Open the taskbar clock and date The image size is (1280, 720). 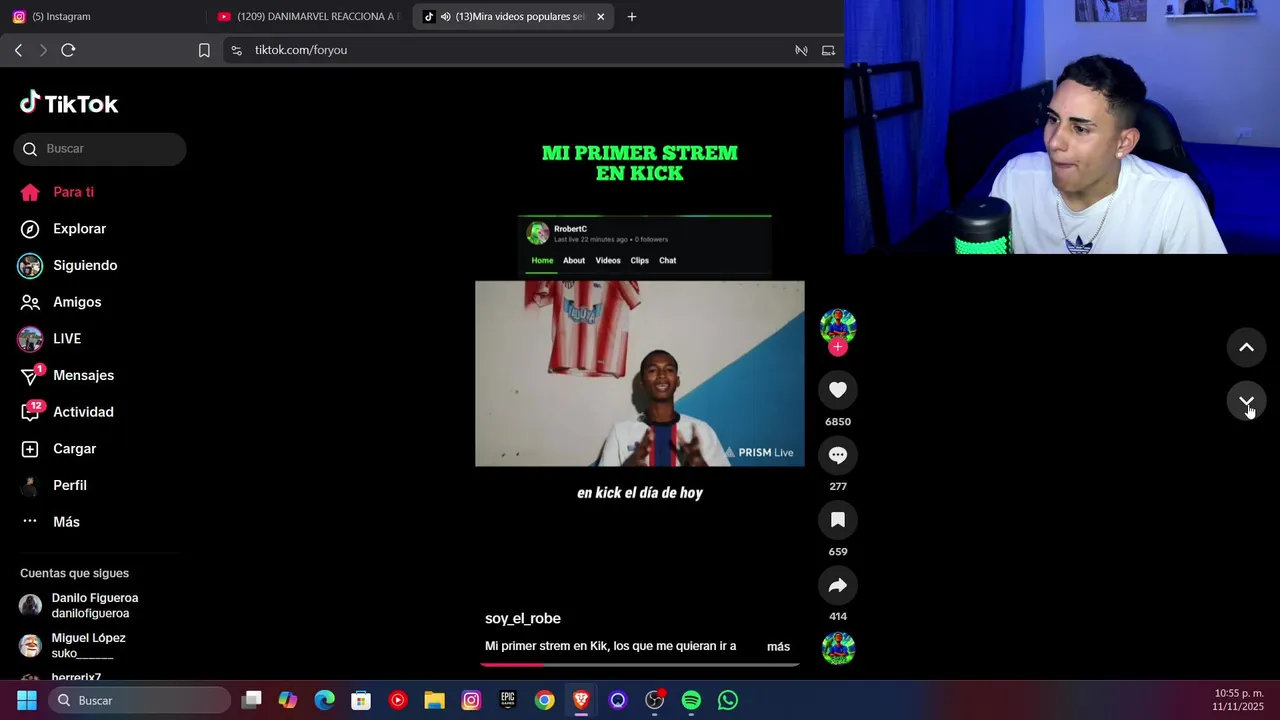(1238, 700)
